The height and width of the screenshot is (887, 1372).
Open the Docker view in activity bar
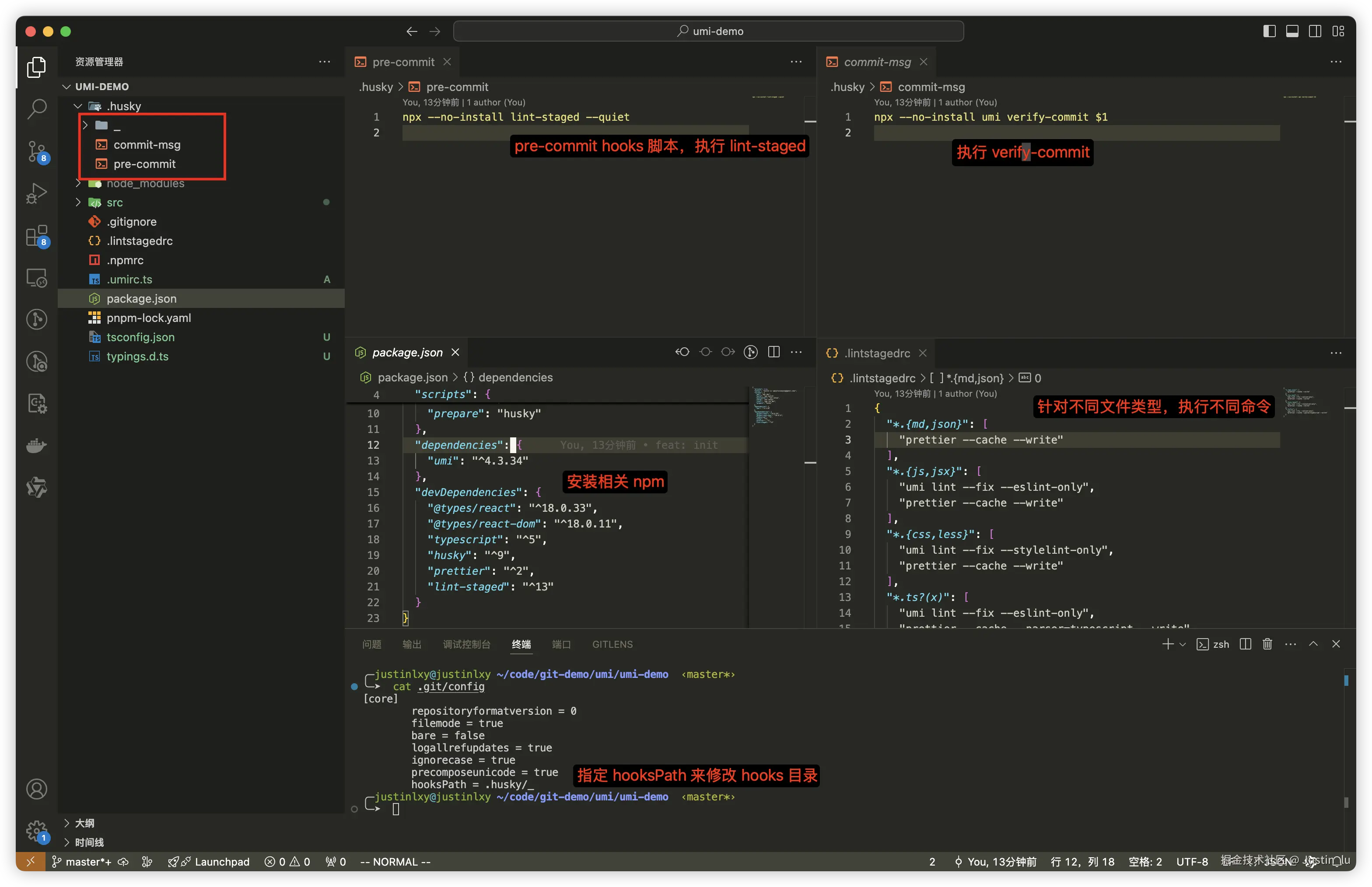[37, 445]
